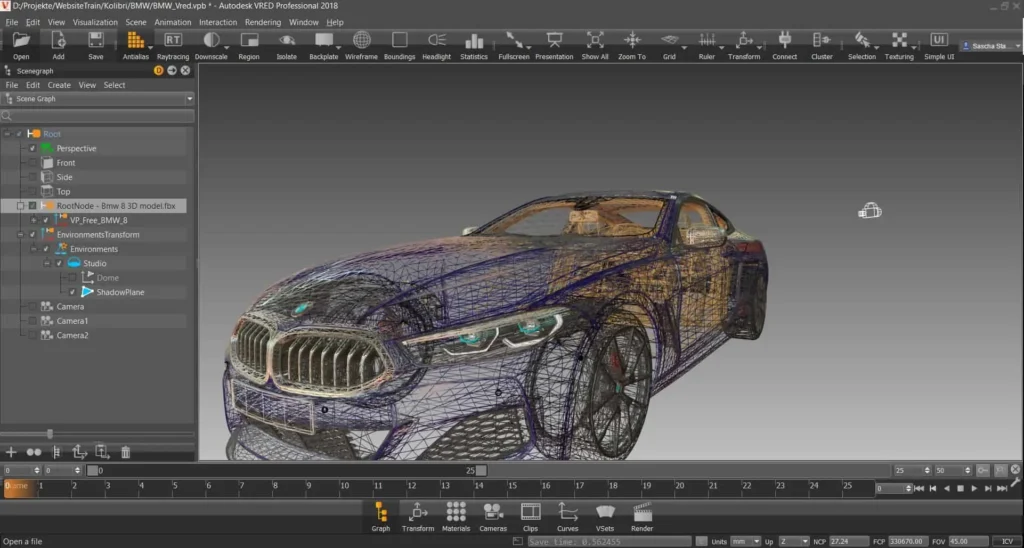Open the Units mm dropdown

point(746,541)
